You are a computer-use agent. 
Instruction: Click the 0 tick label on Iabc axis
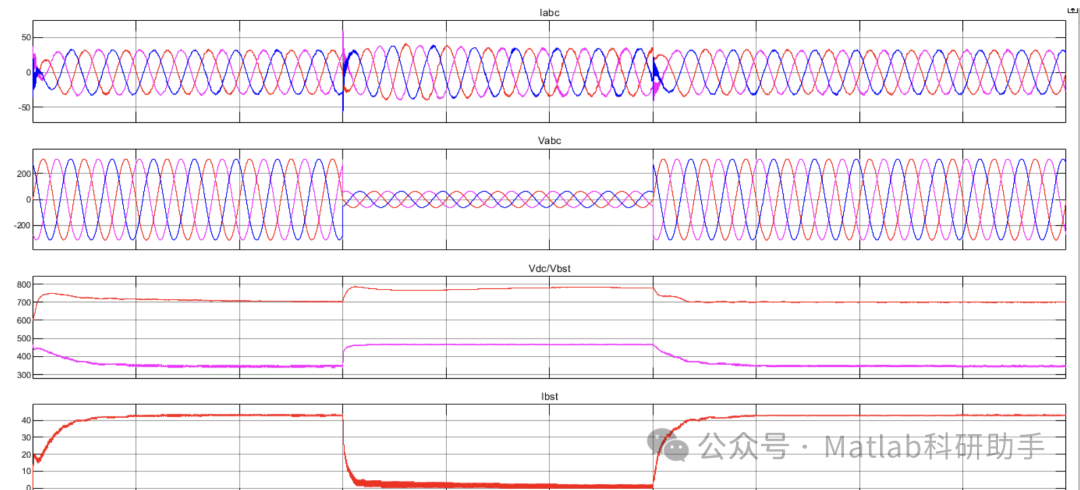pos(27,72)
